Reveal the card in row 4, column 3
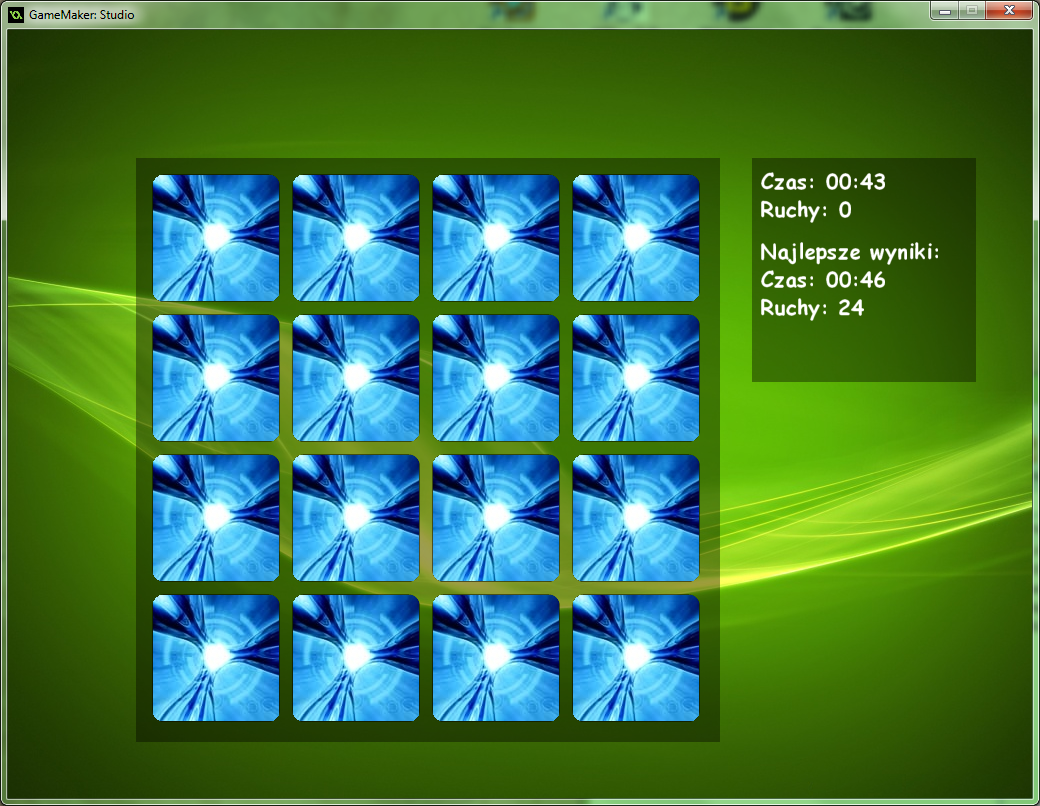 tap(496, 658)
